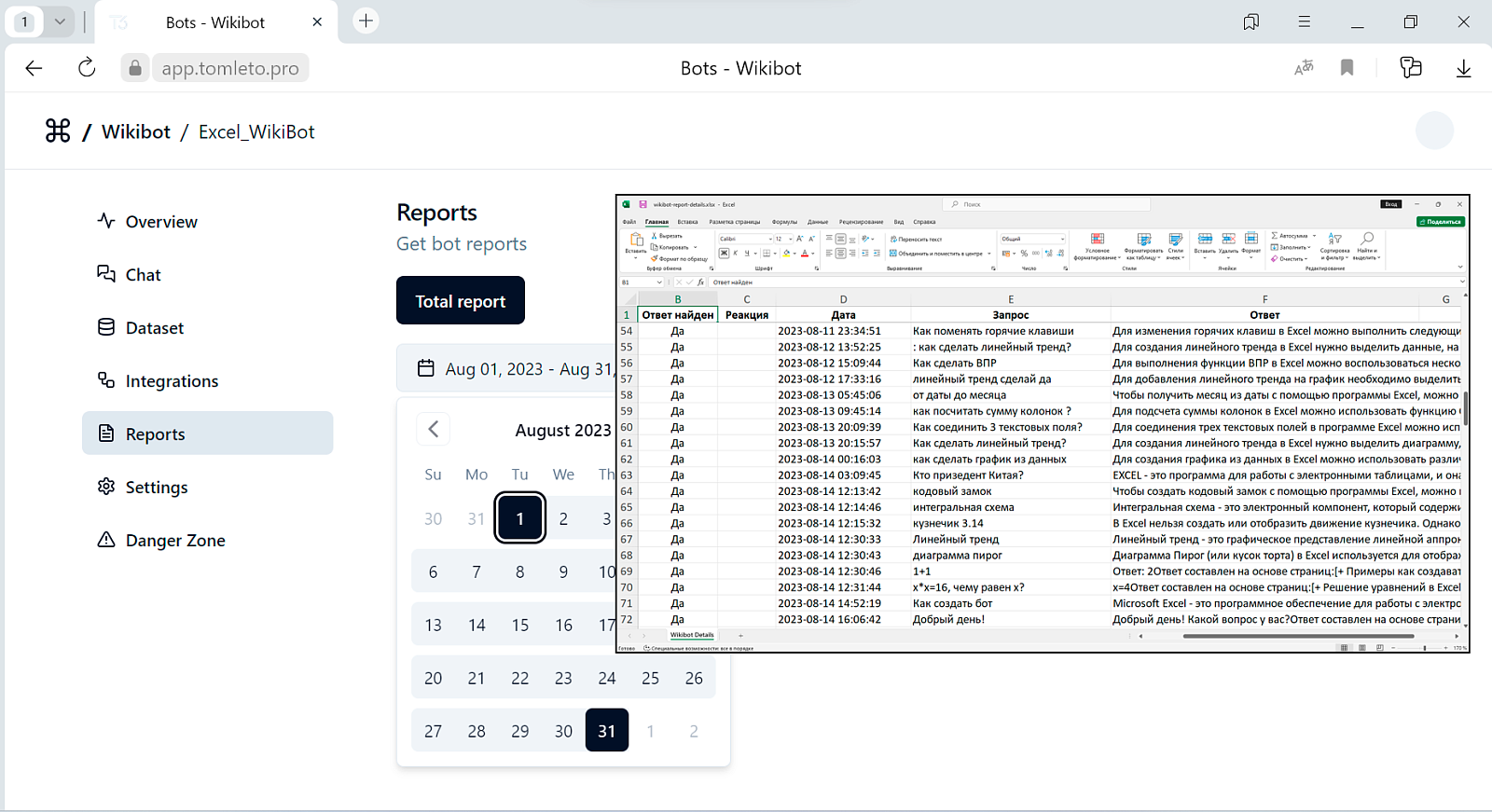Click the green Поделиться share button
This screenshot has width=1492, height=812.
coord(1440,222)
